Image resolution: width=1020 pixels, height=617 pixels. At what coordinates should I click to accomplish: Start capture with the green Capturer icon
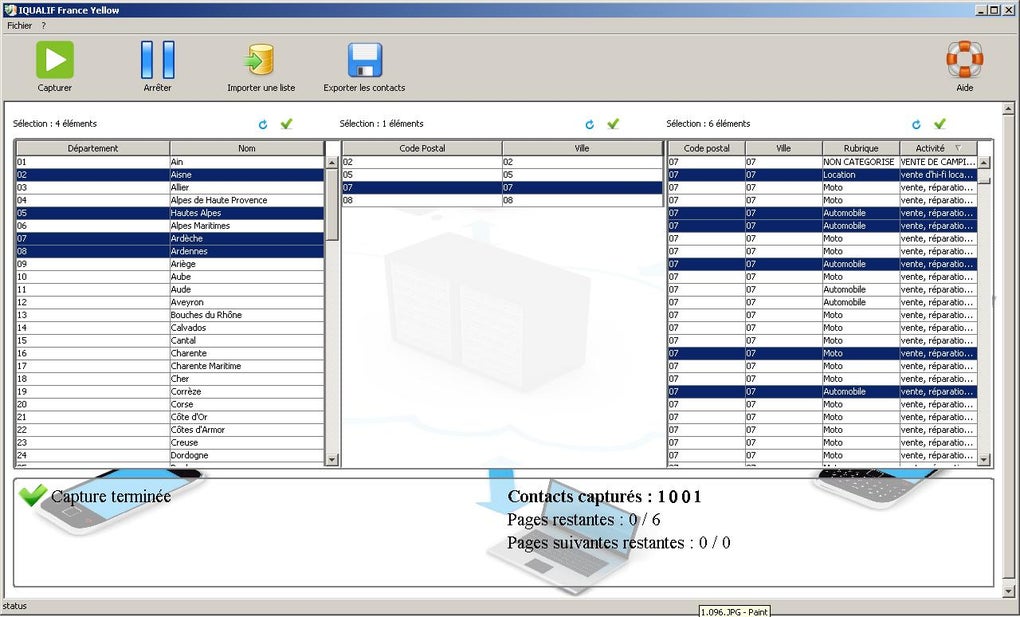[x=55, y=60]
